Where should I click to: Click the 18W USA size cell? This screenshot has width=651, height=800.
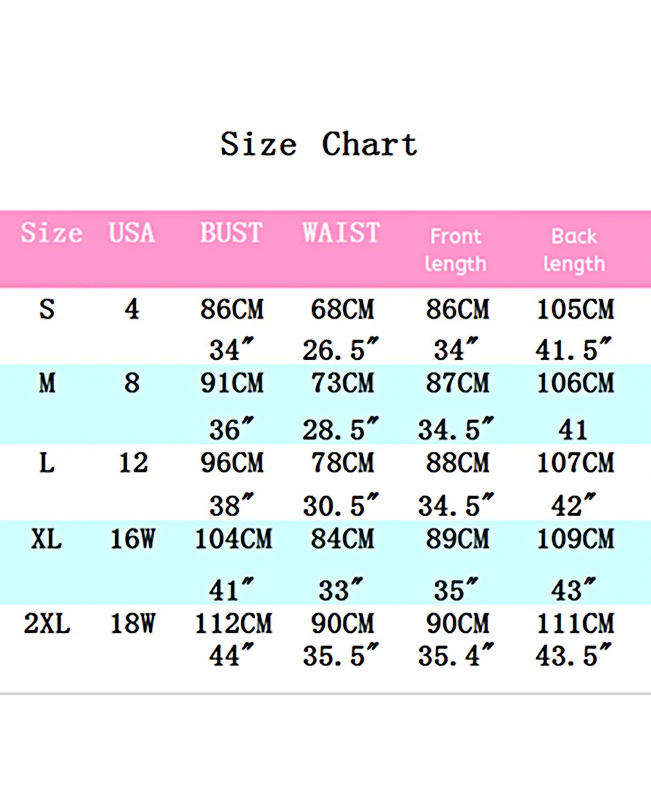pyautogui.click(x=132, y=623)
